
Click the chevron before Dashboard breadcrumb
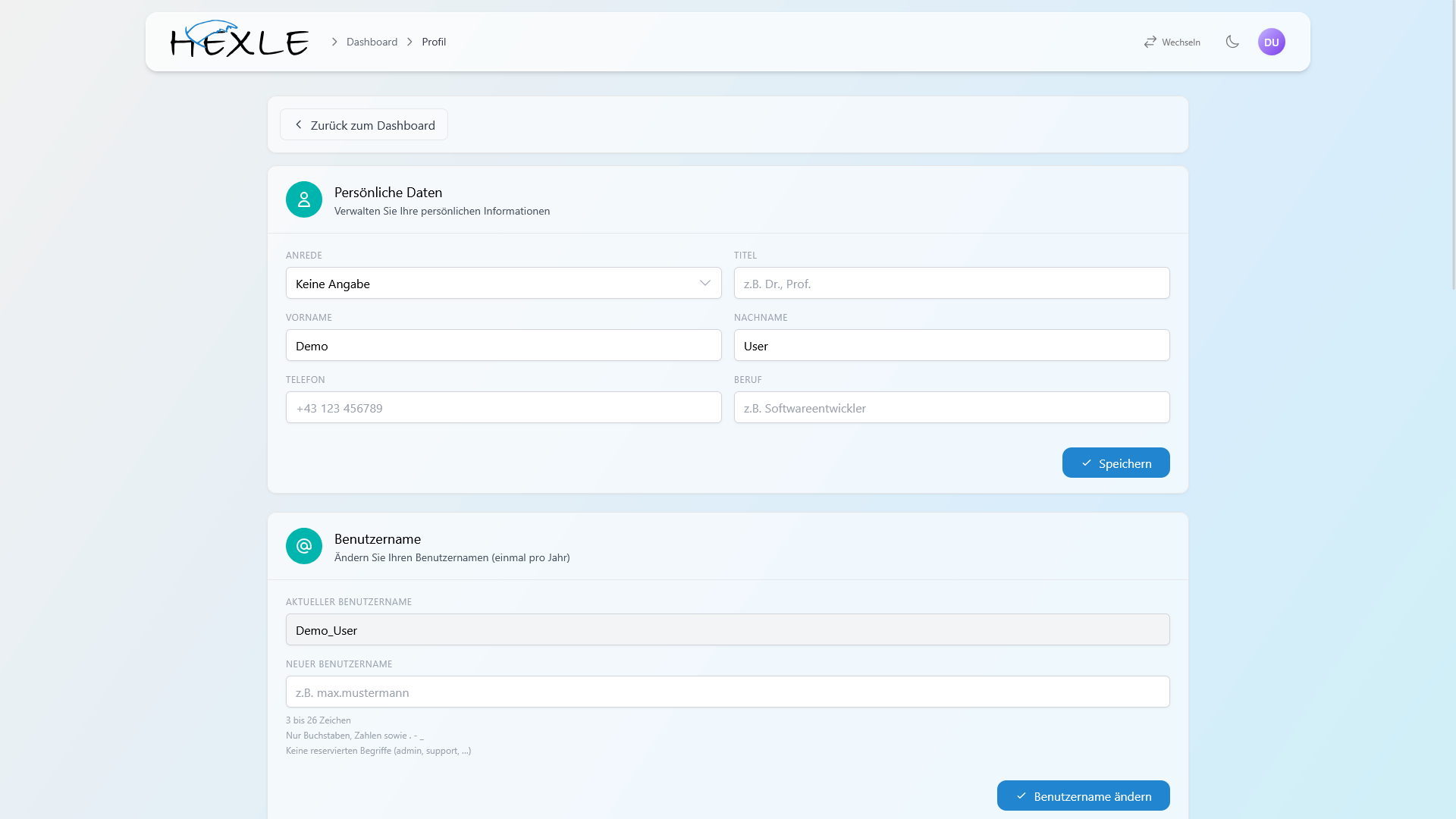334,42
